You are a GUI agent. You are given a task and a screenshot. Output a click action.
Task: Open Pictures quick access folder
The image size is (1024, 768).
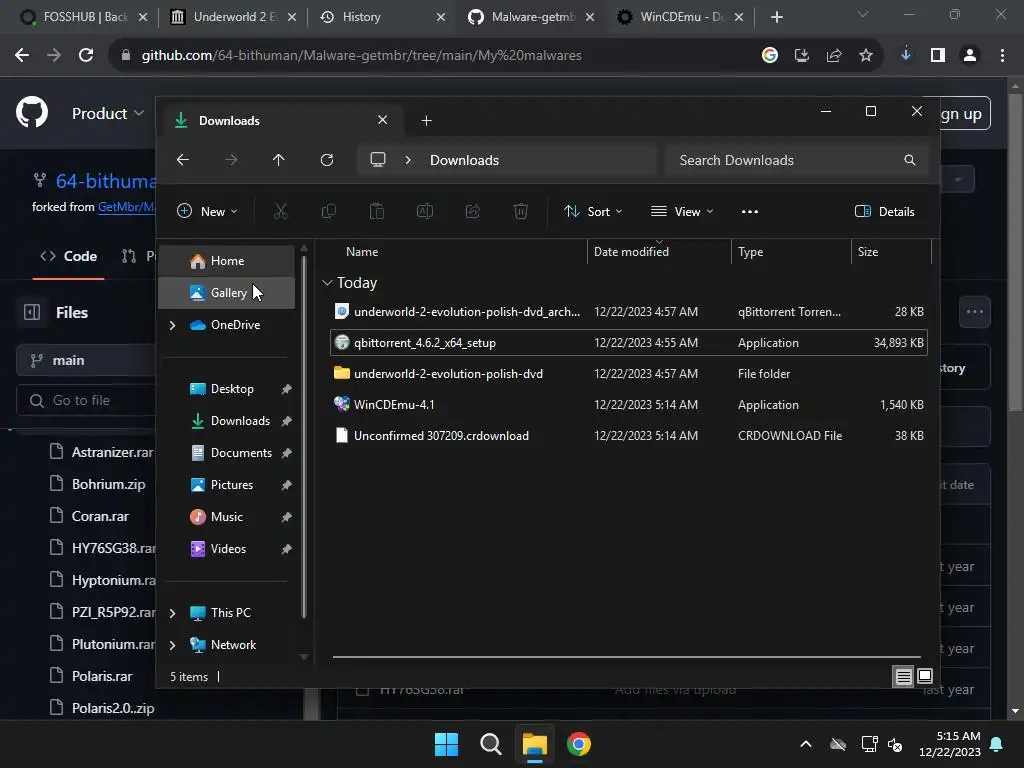click(x=231, y=485)
